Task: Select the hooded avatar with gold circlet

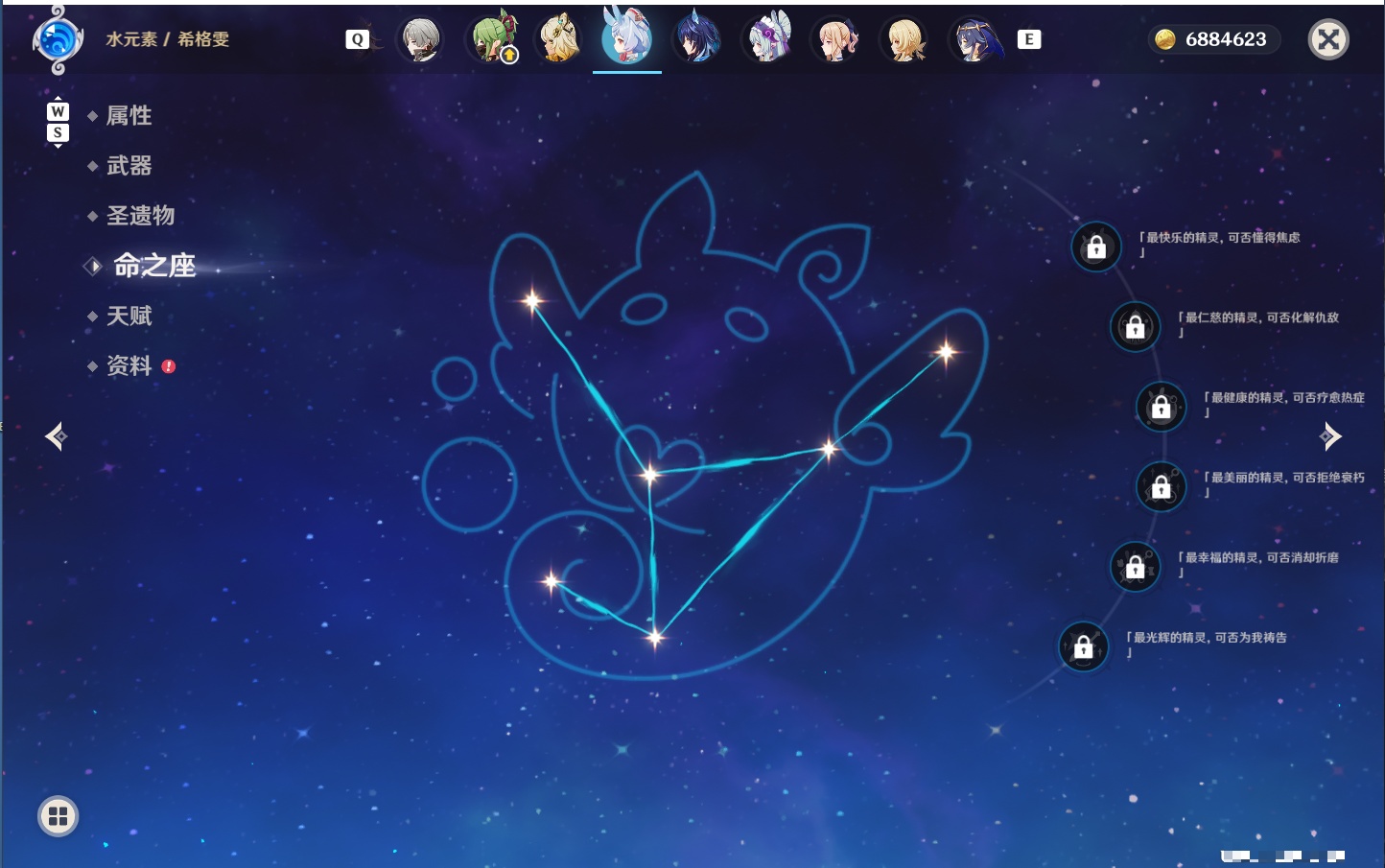Action: click(x=974, y=39)
